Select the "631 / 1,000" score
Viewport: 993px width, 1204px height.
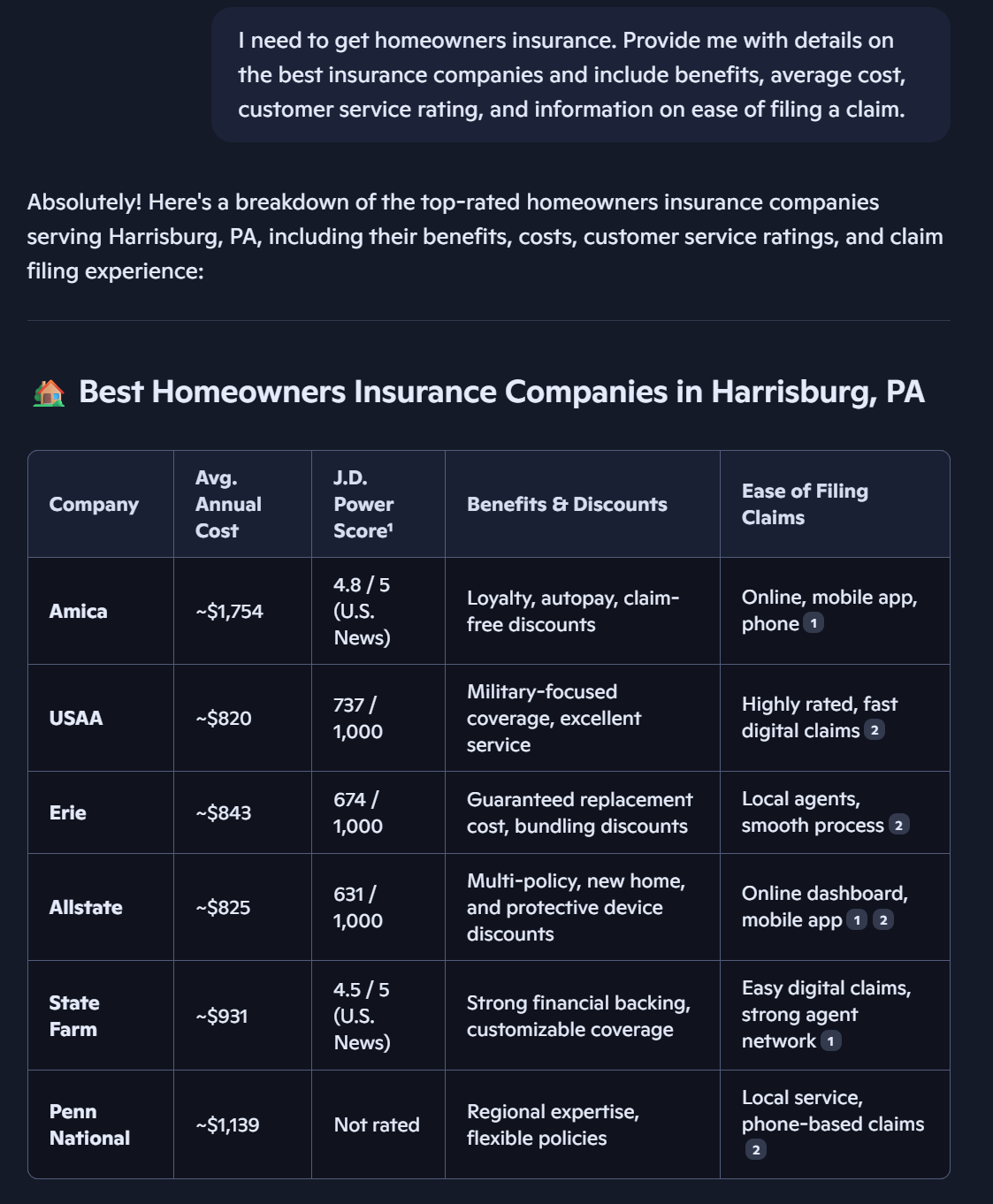pyautogui.click(x=358, y=907)
